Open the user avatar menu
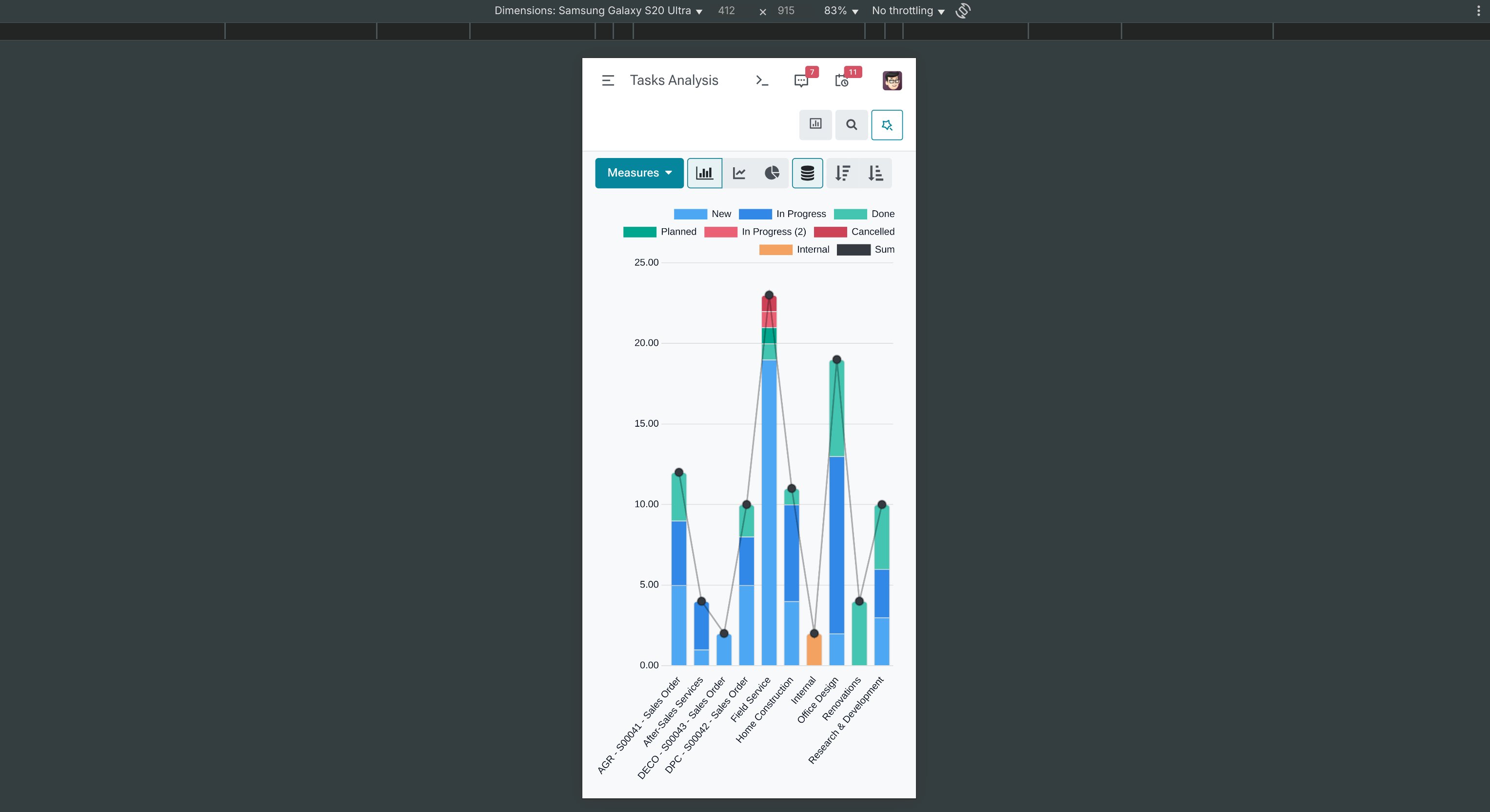 [892, 80]
